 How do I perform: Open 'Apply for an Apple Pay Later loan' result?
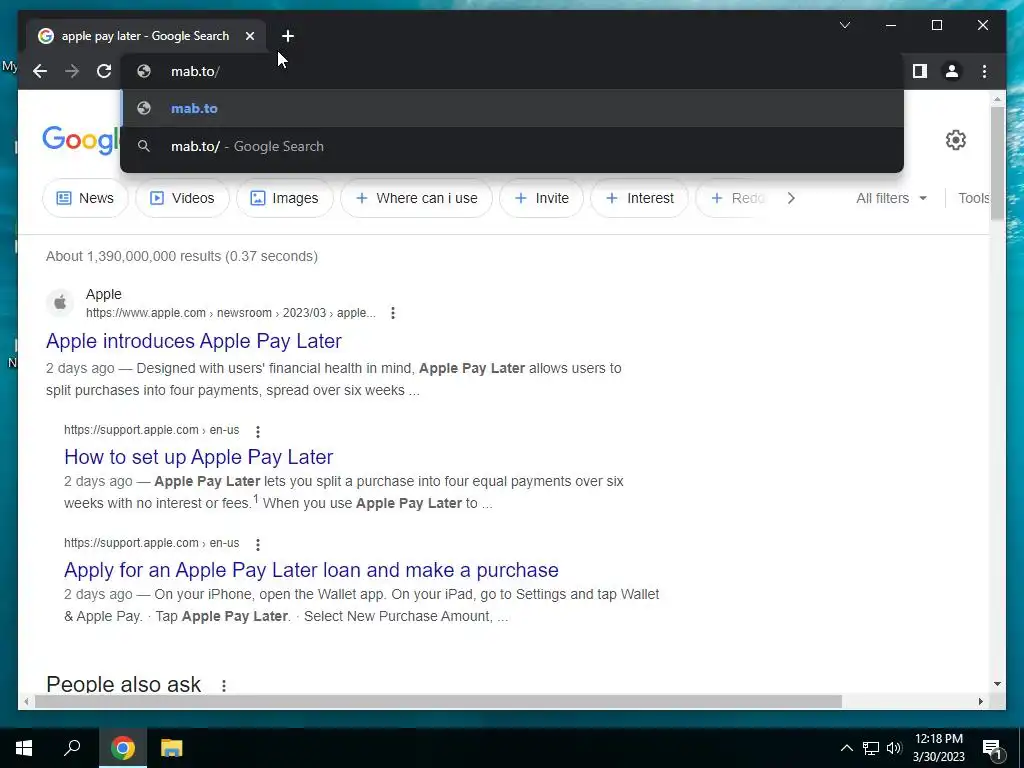[311, 569]
